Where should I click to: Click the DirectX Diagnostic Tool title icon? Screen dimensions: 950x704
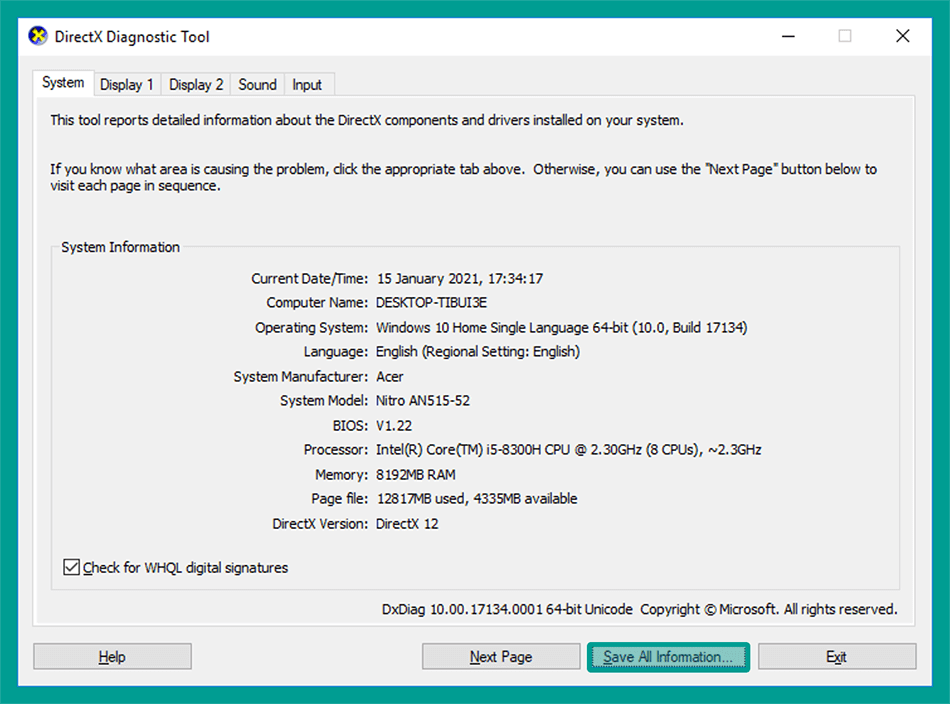pyautogui.click(x=38, y=36)
